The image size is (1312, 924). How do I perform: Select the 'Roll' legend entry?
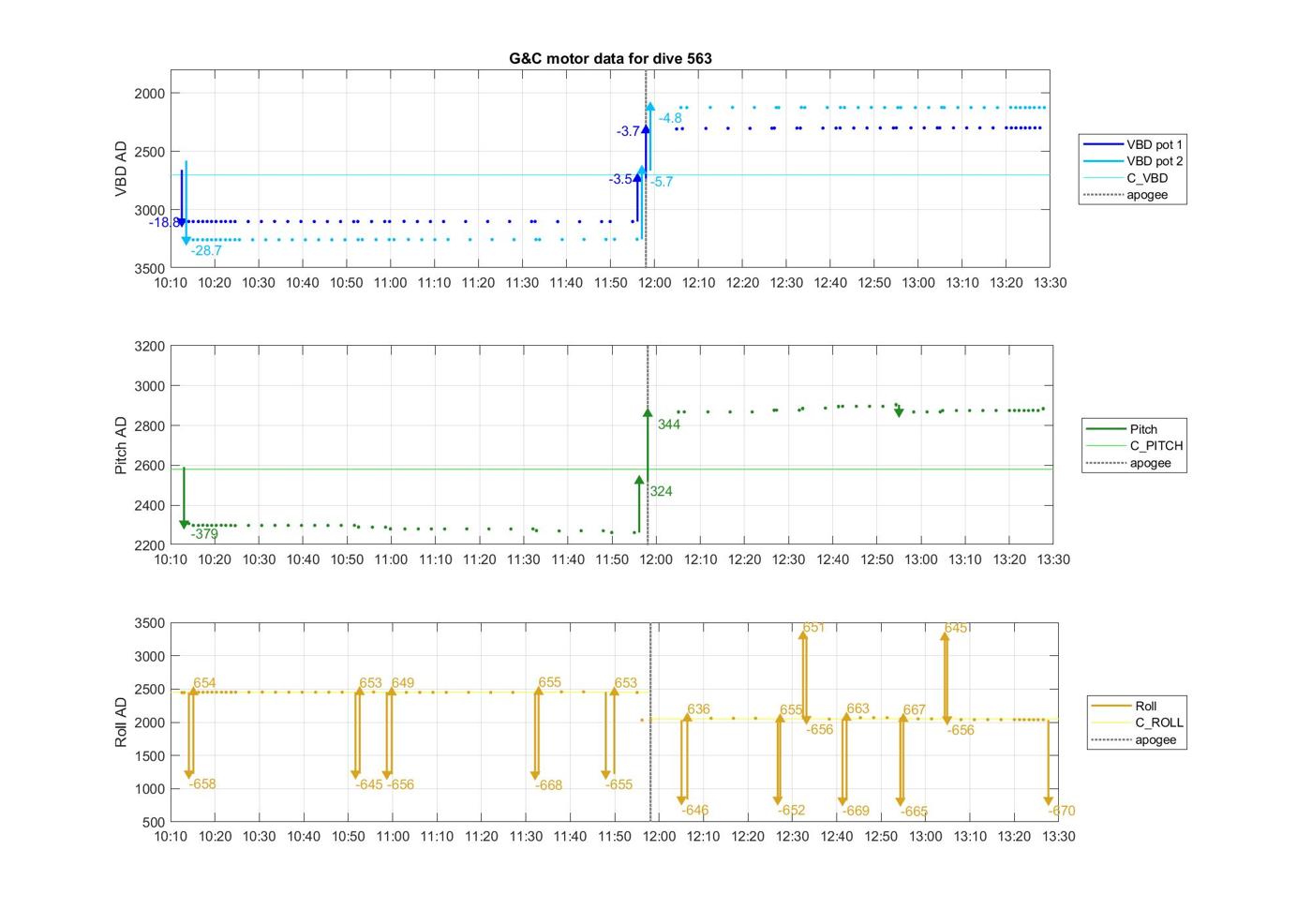point(1124,706)
